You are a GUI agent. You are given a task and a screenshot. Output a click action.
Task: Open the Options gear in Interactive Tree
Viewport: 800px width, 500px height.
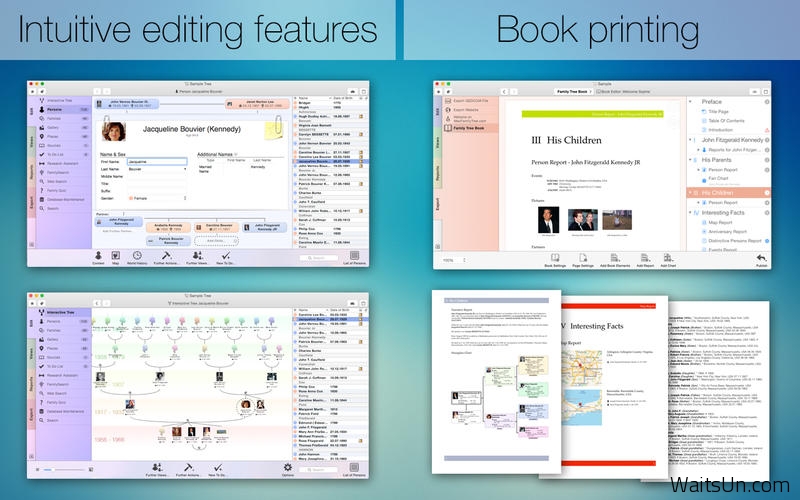coord(289,467)
